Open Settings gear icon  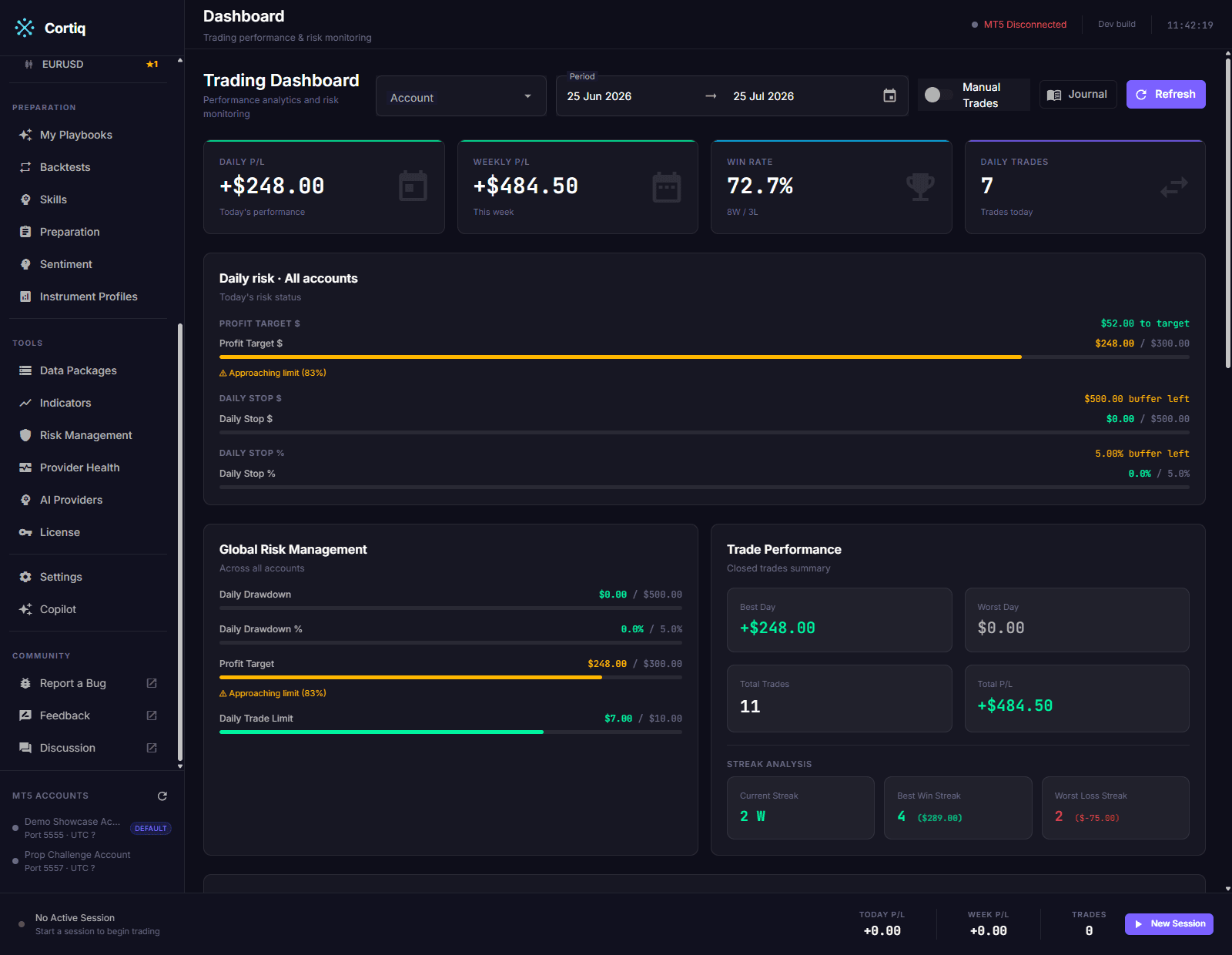(x=25, y=577)
